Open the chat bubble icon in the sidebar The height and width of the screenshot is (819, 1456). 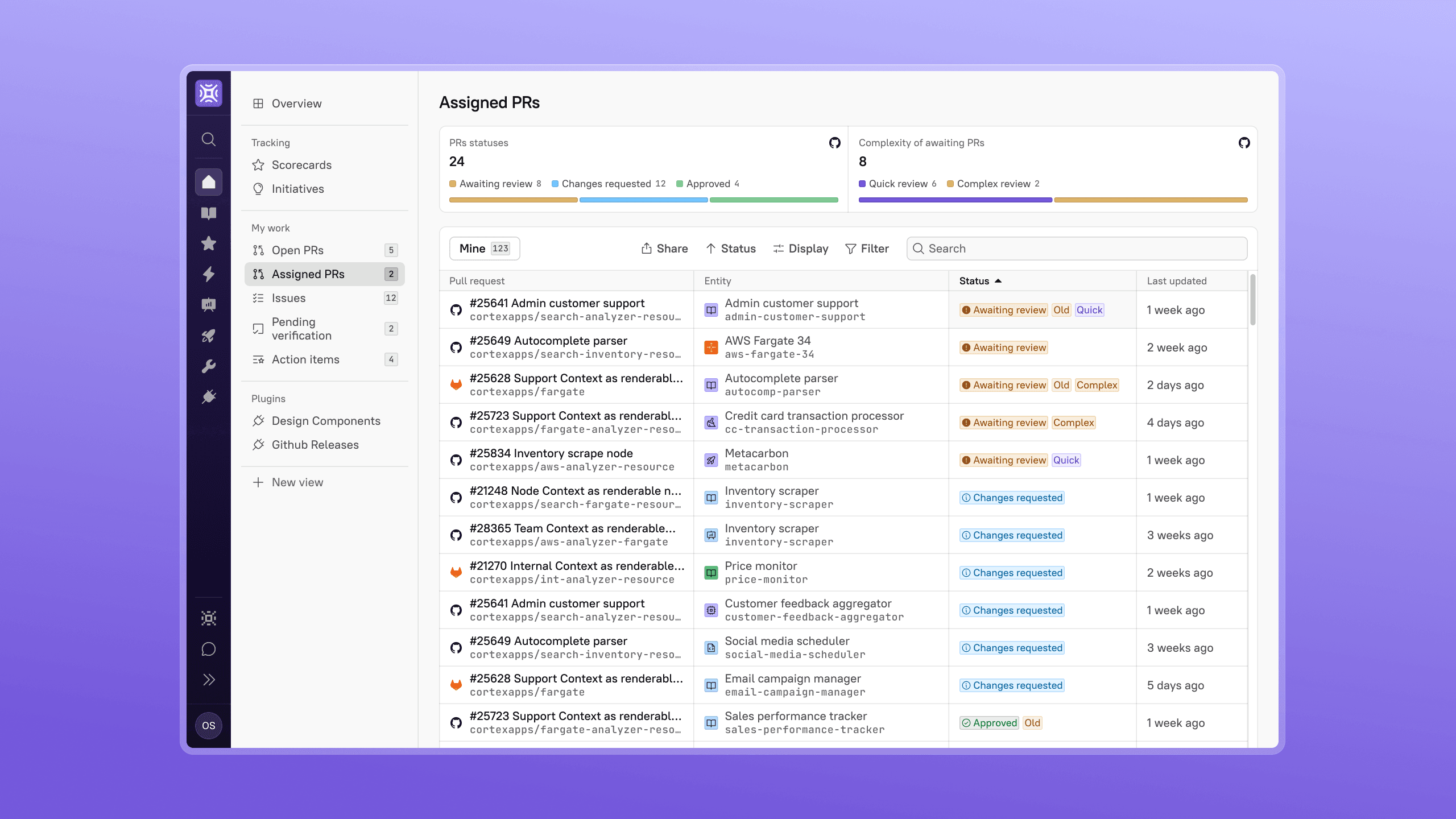click(x=209, y=649)
